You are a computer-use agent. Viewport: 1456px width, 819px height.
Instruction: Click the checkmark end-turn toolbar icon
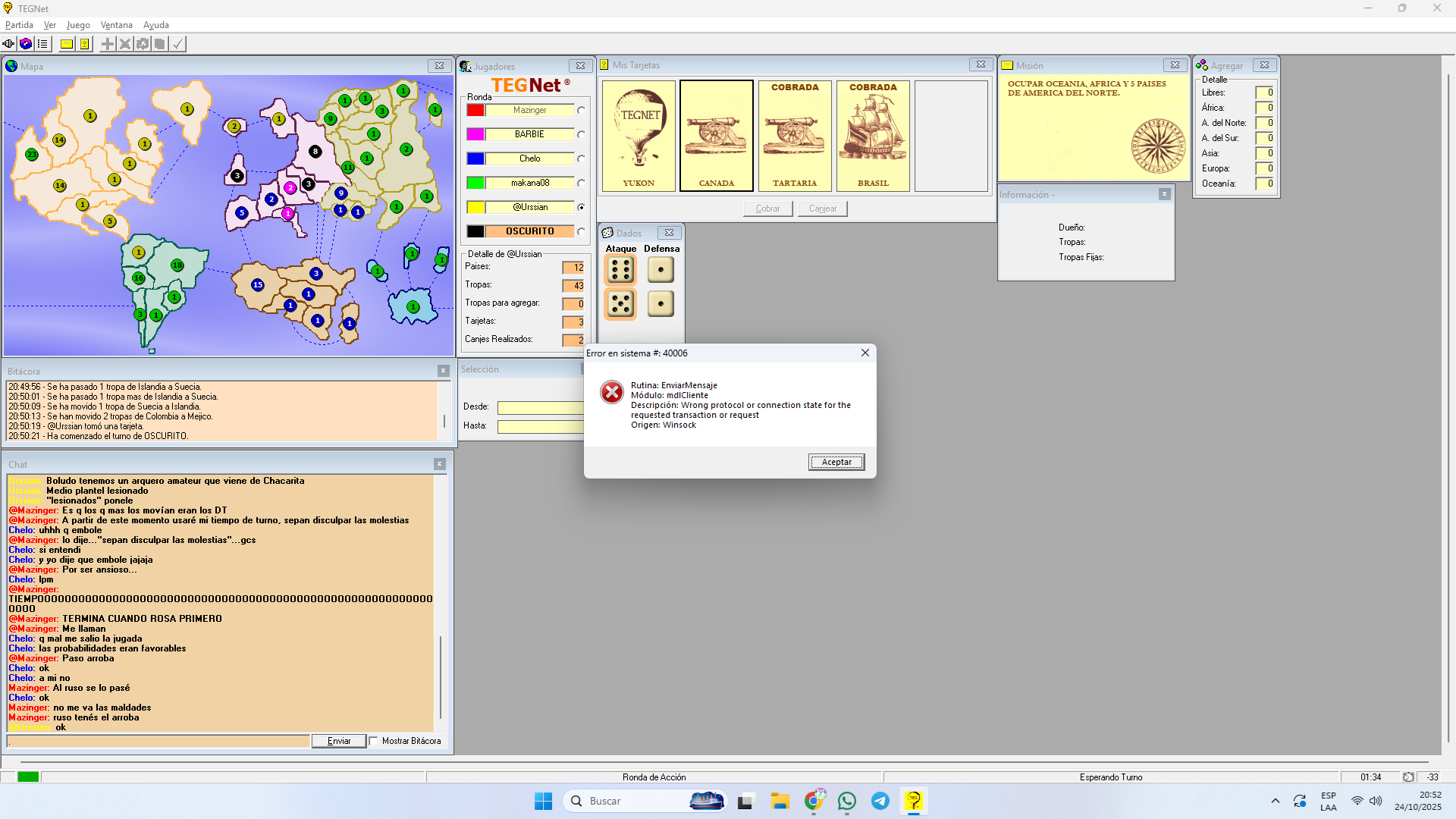(177, 44)
